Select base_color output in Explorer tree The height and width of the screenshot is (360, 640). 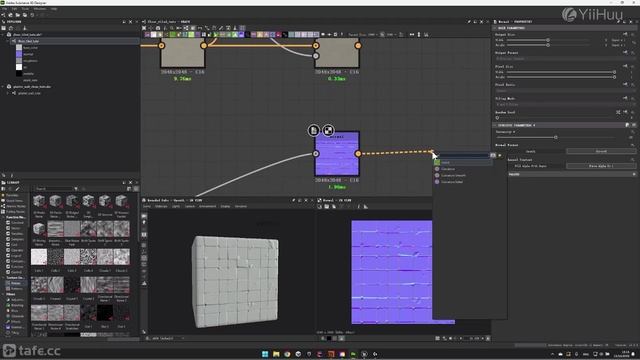(30, 48)
